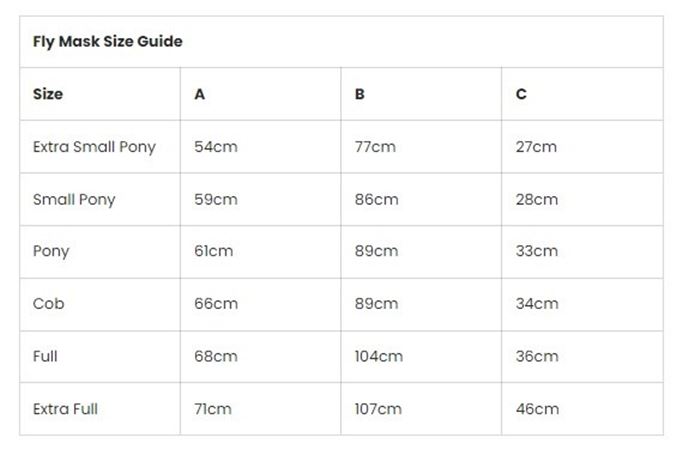Select the 107cm cell
This screenshot has height=455, width=682.
tap(378, 409)
